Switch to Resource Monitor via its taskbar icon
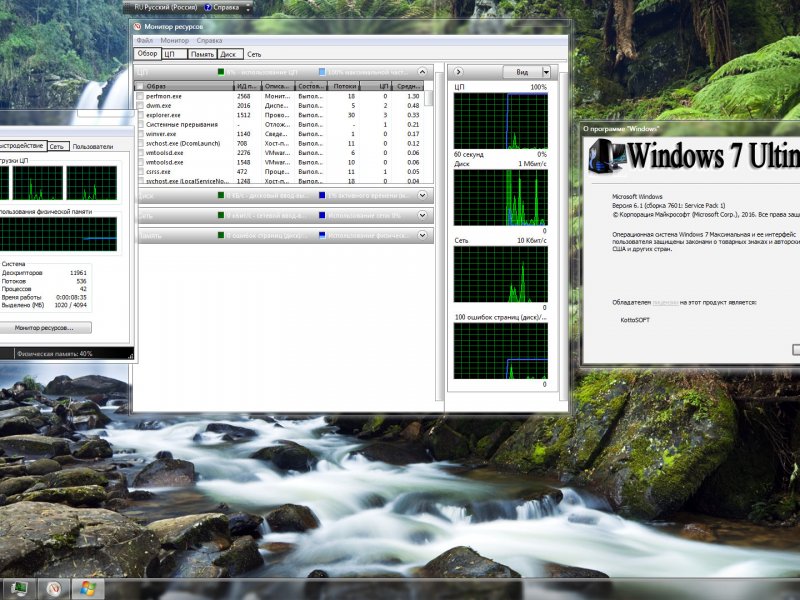 click(54, 589)
